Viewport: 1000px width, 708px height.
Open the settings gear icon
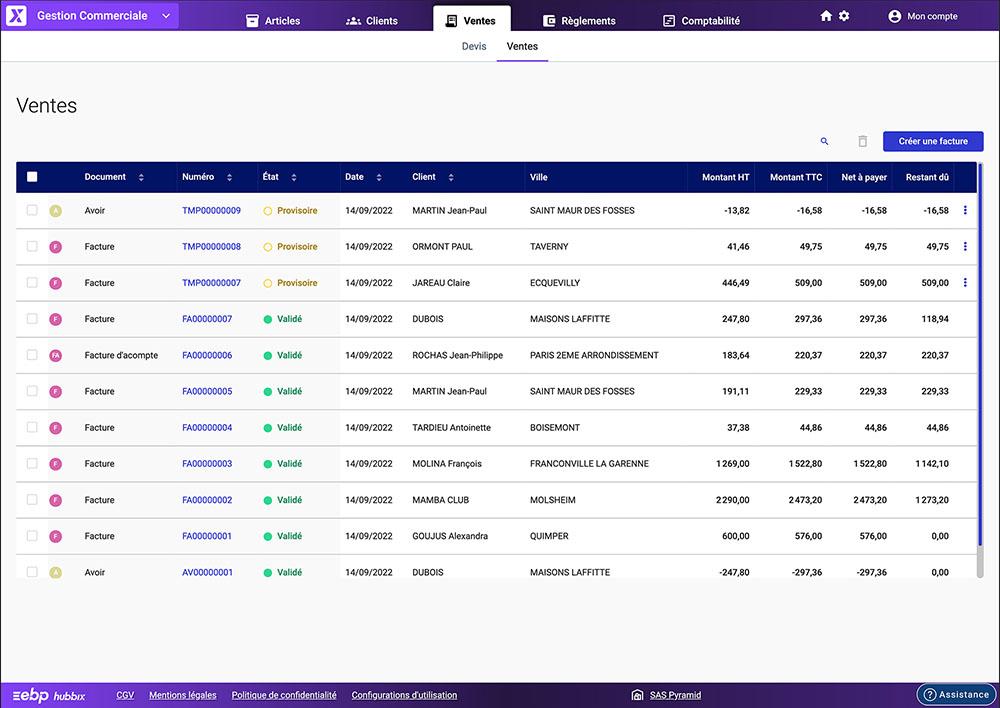tap(844, 16)
